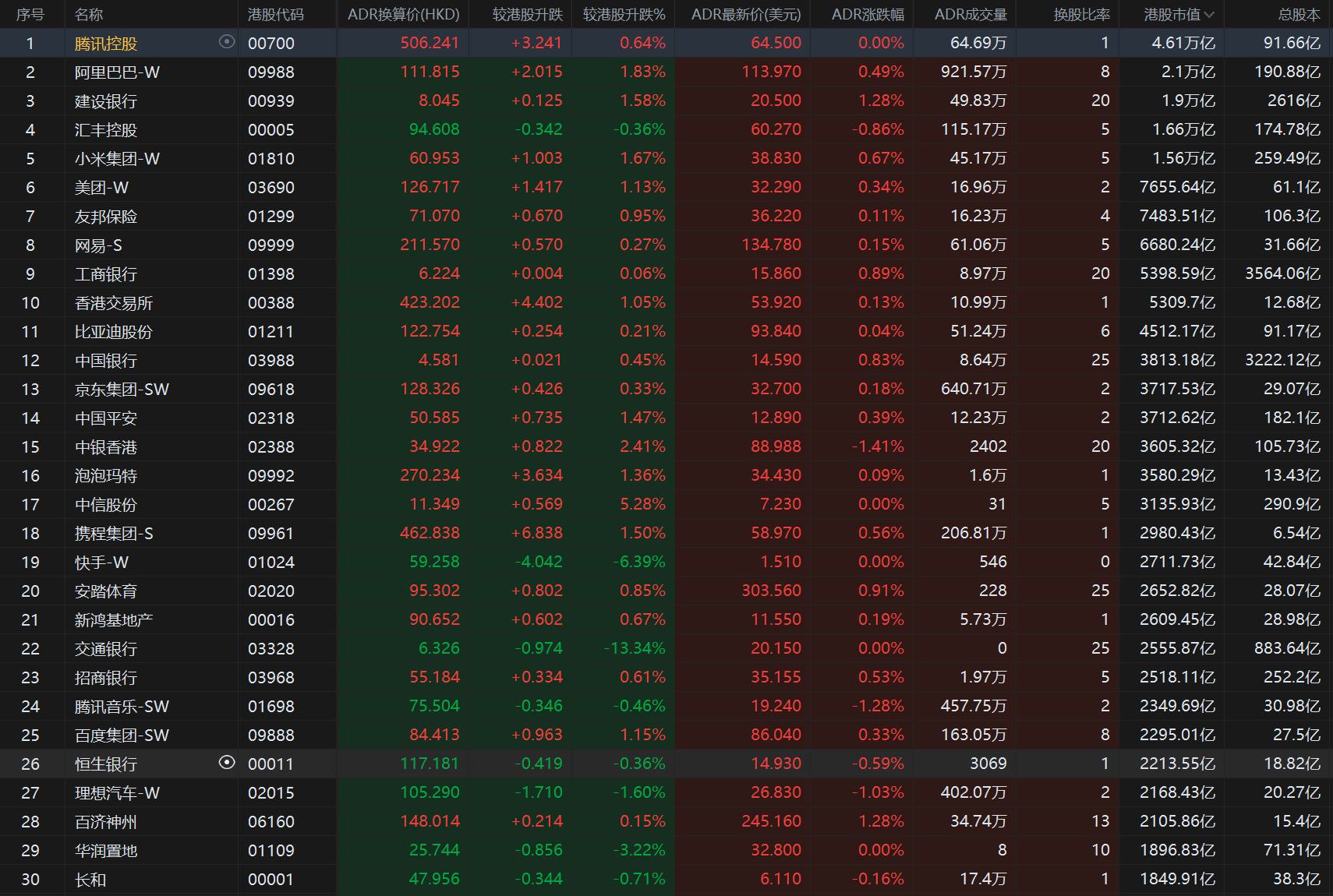The height and width of the screenshot is (896, 1333).
Task: Select 百度集团-SW in the list
Action: [x=122, y=735]
